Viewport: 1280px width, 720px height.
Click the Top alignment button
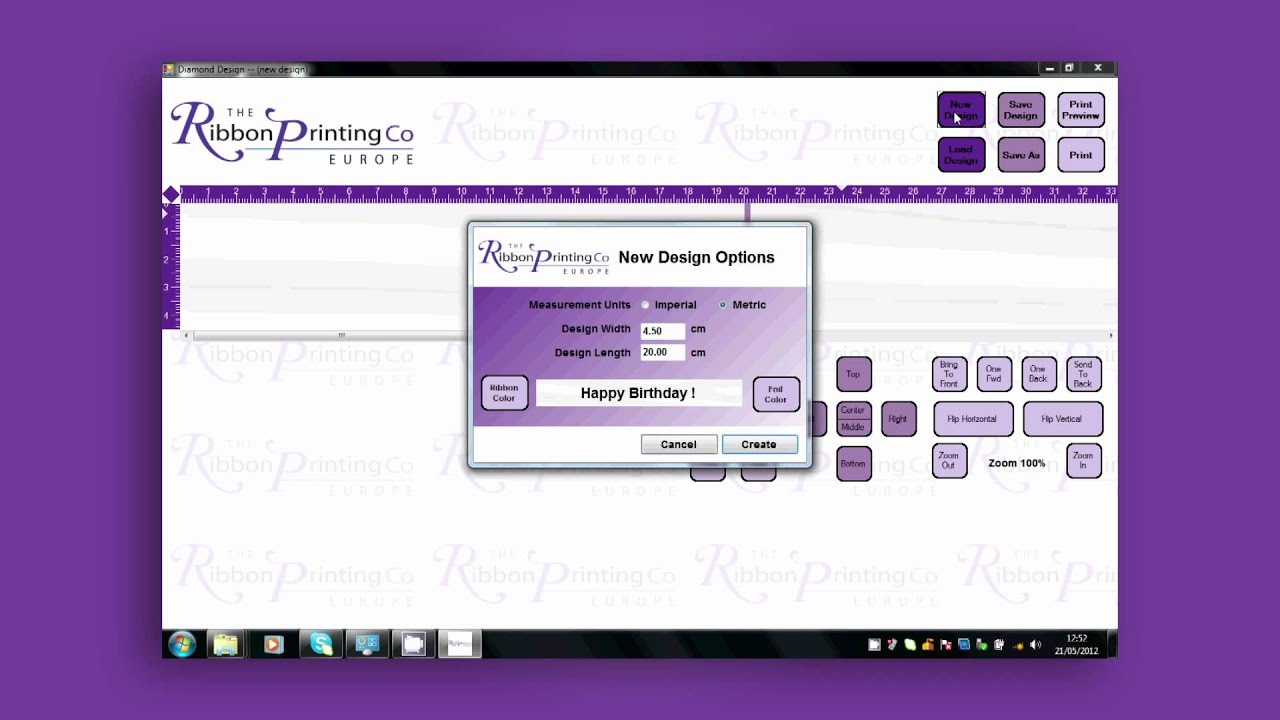pos(853,375)
